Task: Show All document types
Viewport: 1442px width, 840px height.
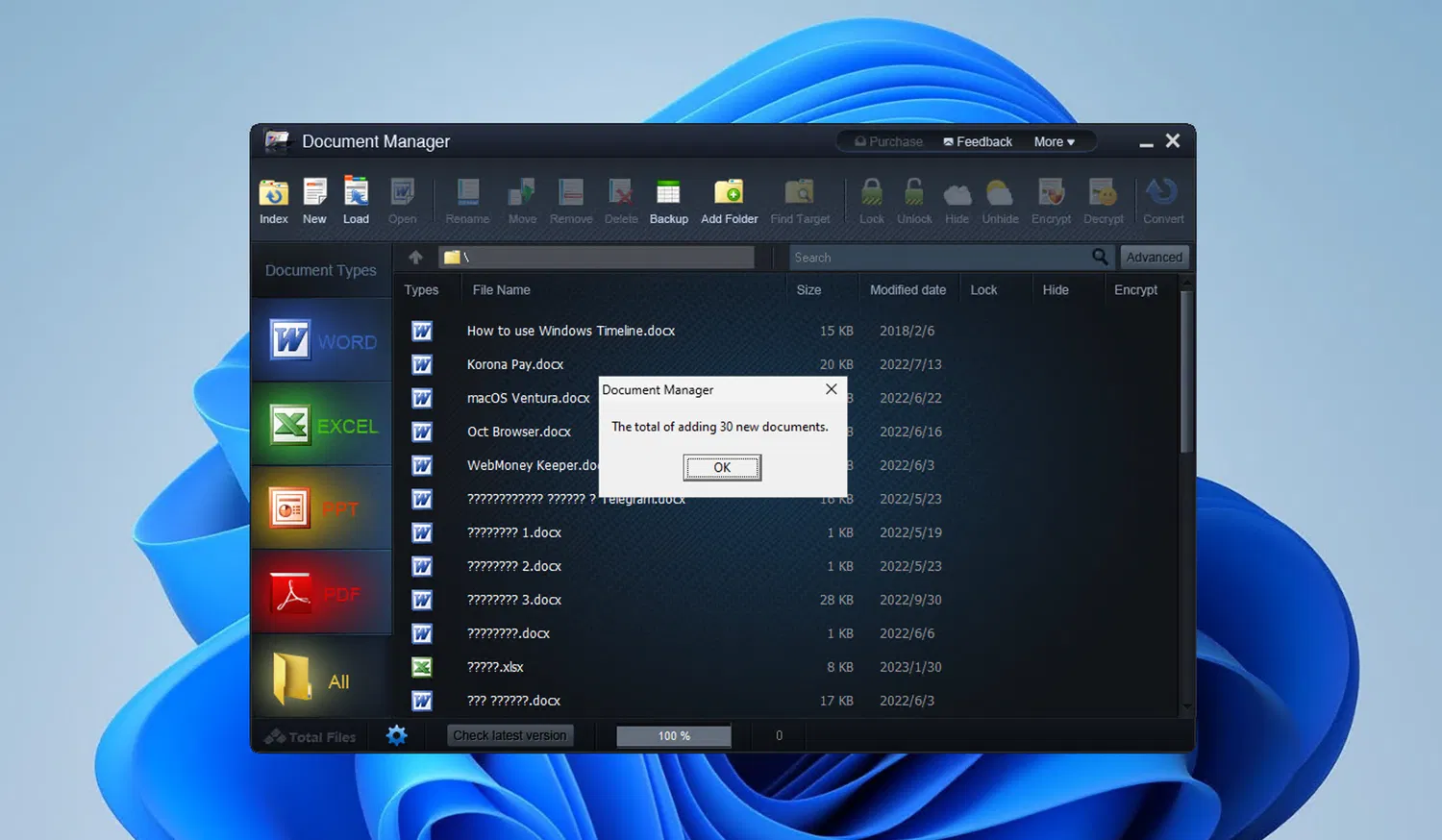Action: [x=322, y=678]
